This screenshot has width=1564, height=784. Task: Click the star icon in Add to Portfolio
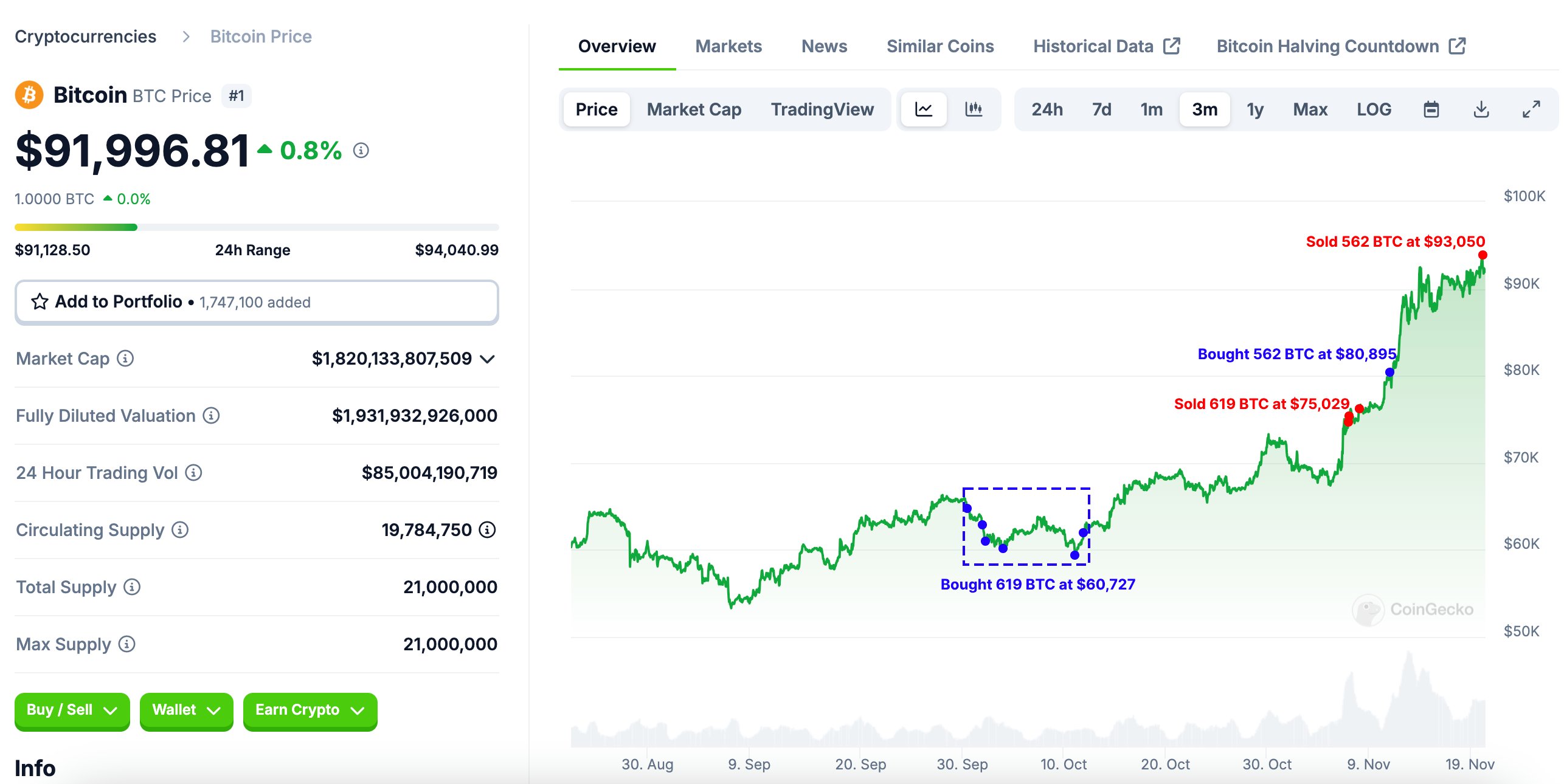[x=40, y=301]
